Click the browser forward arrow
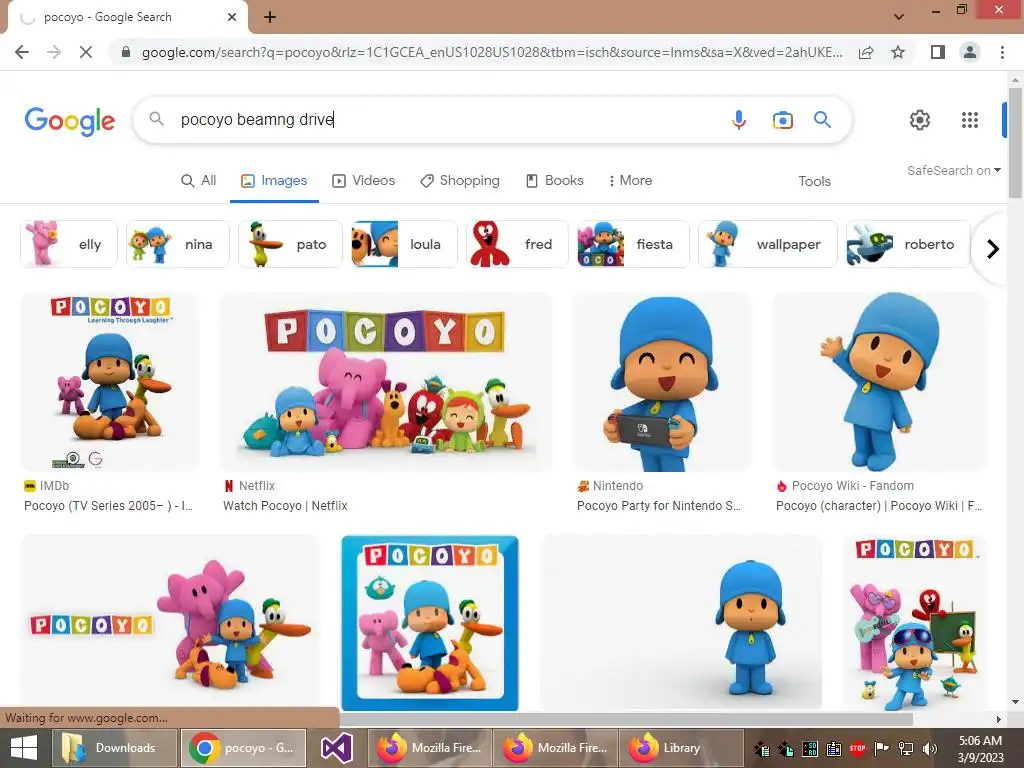Viewport: 1024px width, 768px height. click(x=54, y=52)
